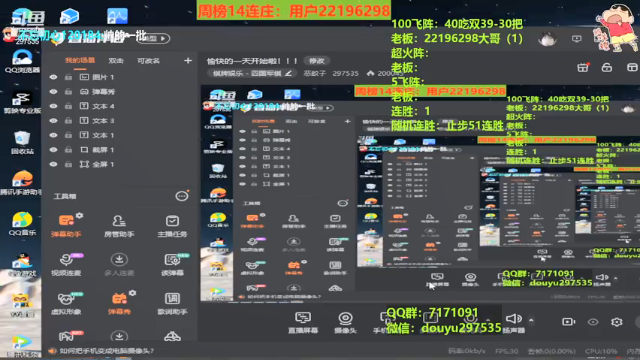Toggle the lock on 图片 1 layer
This screenshot has width=640, height=360.
point(68,77)
